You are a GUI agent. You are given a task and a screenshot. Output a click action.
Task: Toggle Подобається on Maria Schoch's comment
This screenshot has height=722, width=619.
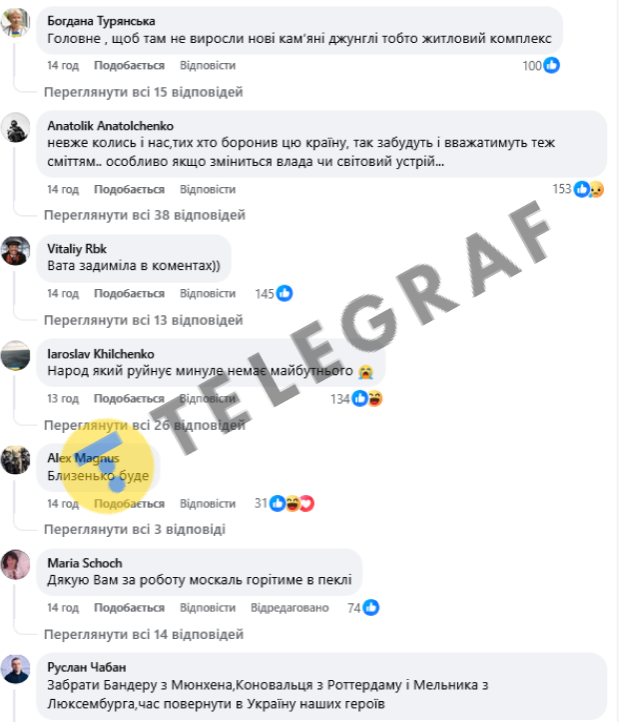tap(129, 608)
